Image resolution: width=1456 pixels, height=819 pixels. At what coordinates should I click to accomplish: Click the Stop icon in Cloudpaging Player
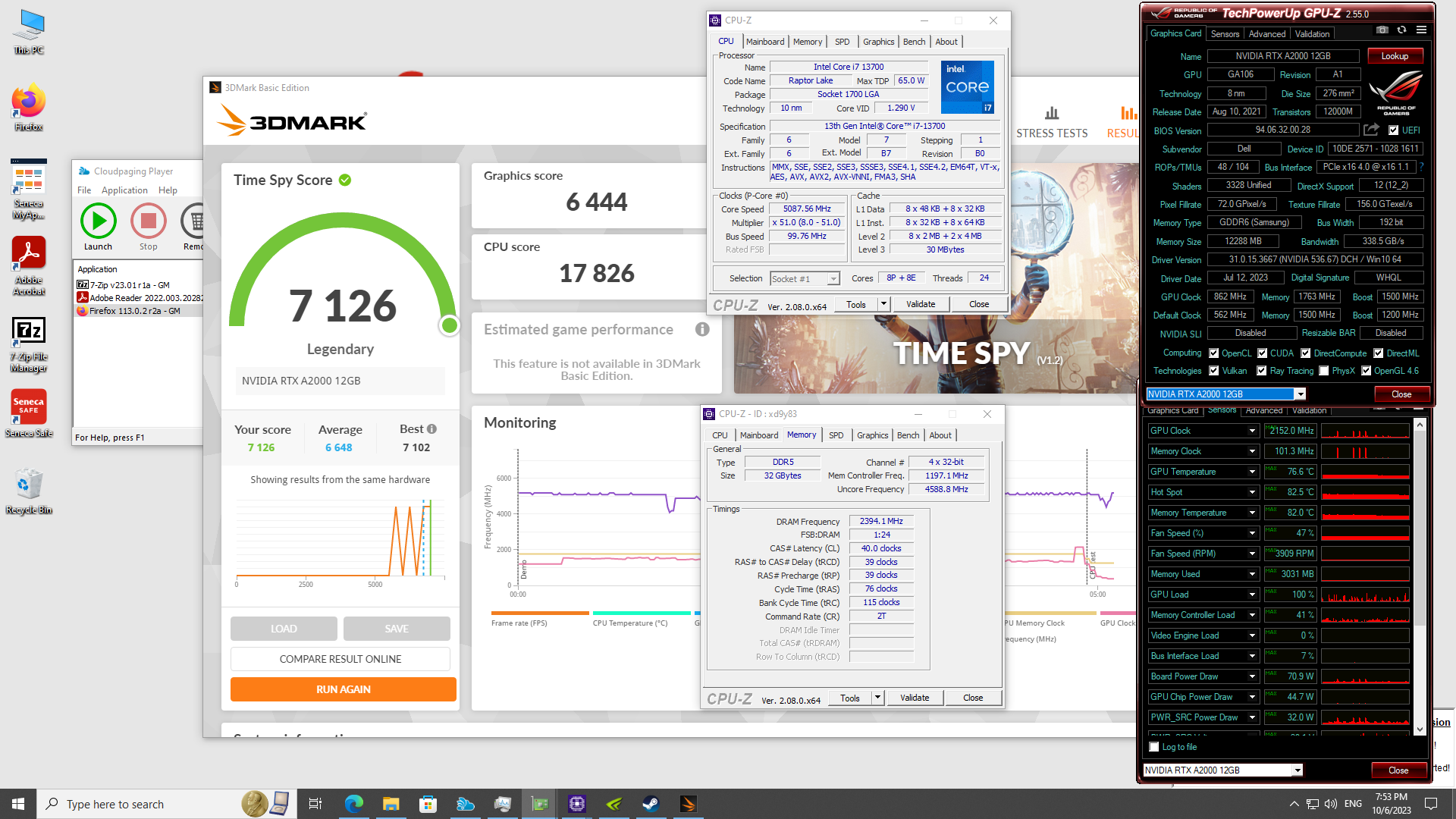point(149,221)
